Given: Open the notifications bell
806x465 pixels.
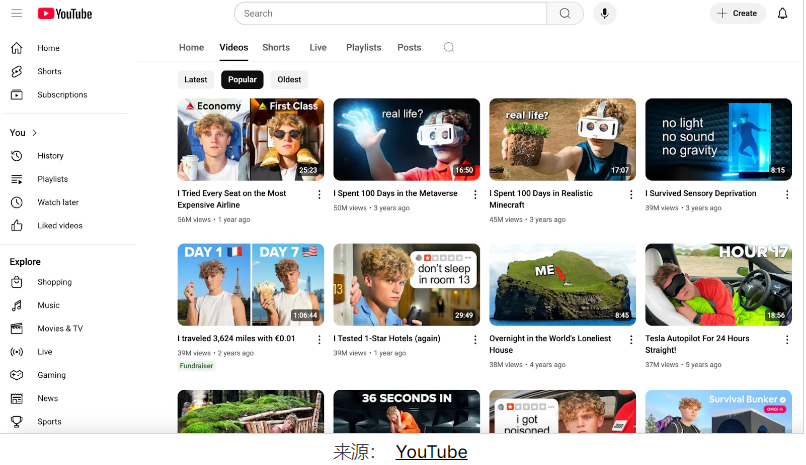Looking at the screenshot, I should pyautogui.click(x=783, y=13).
